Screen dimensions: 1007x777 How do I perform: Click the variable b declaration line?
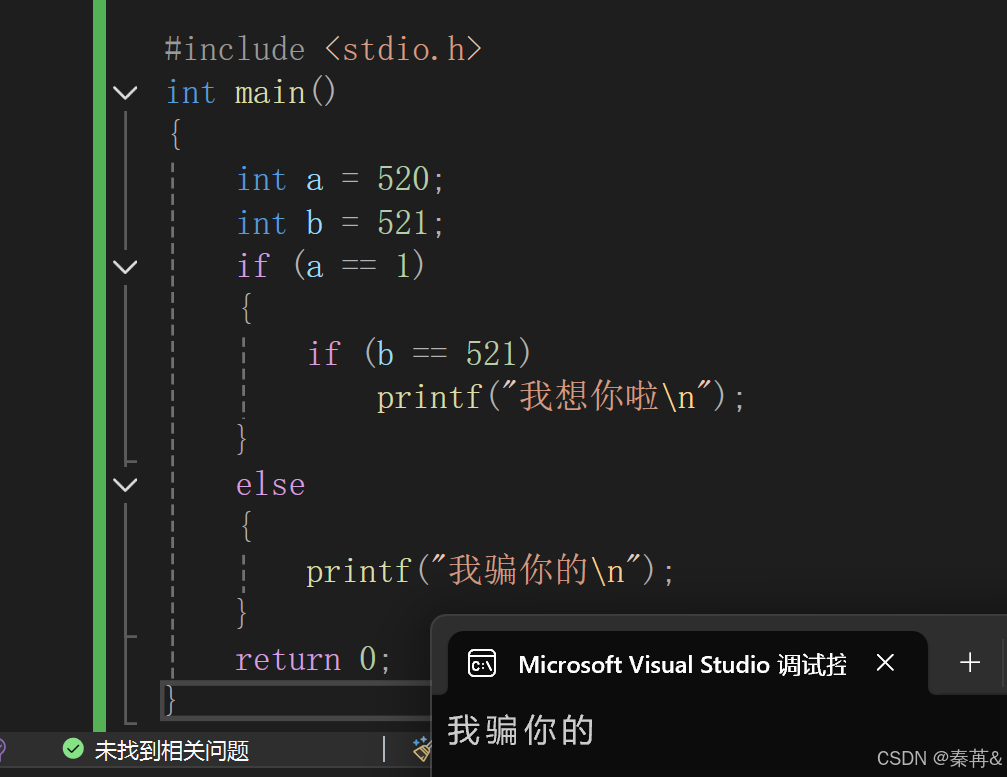[x=338, y=222]
